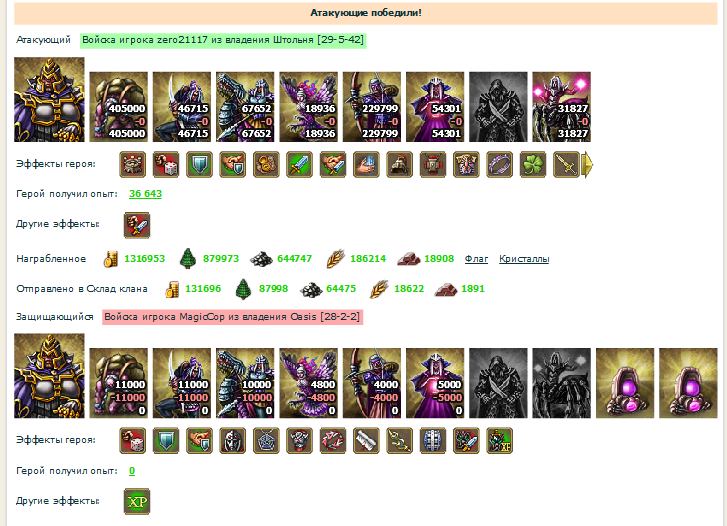The width and height of the screenshot is (727, 526).
Task: Click the four-leaf clover hero effect icon
Action: [x=533, y=165]
